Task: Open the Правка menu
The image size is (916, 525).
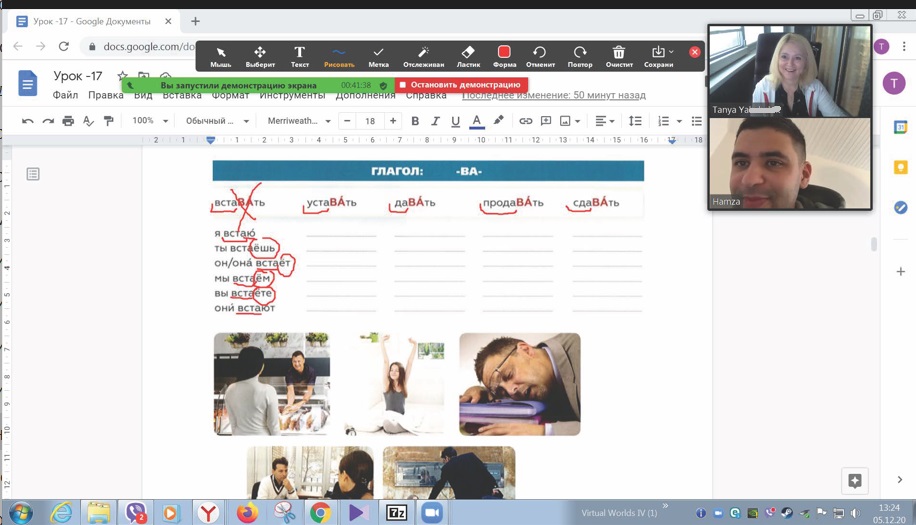Action: [x=105, y=96]
